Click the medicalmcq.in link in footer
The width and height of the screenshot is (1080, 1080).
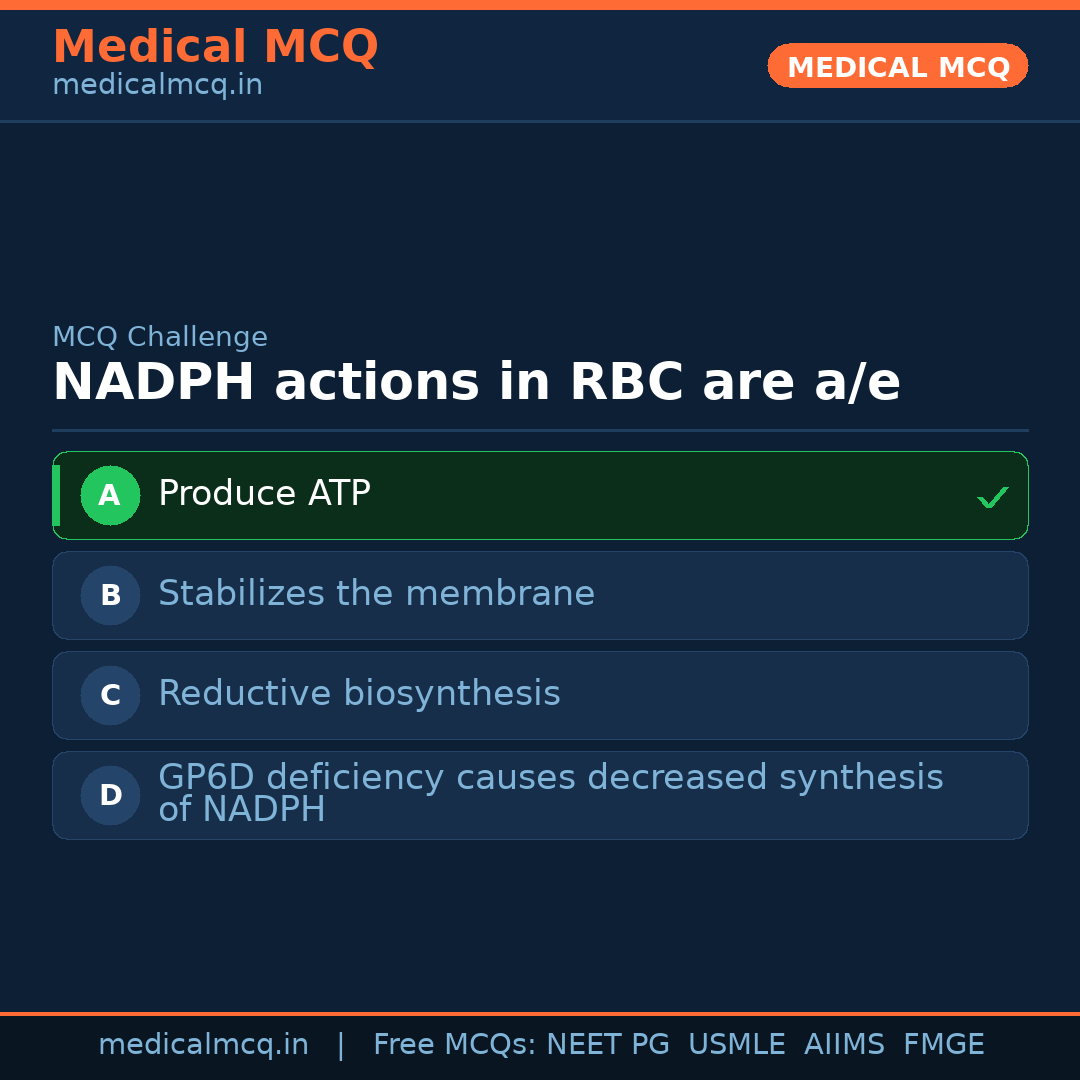click(x=203, y=1045)
